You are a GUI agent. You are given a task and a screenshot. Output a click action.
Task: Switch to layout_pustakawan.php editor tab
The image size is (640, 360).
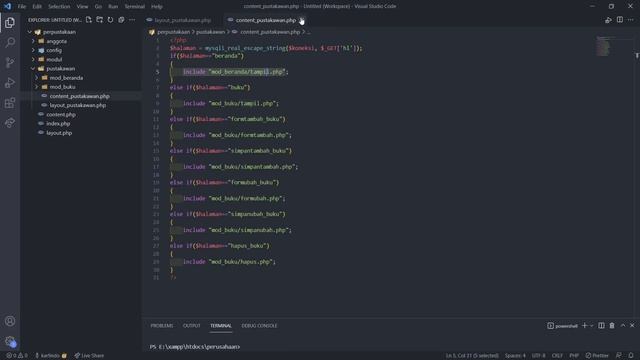182,20
